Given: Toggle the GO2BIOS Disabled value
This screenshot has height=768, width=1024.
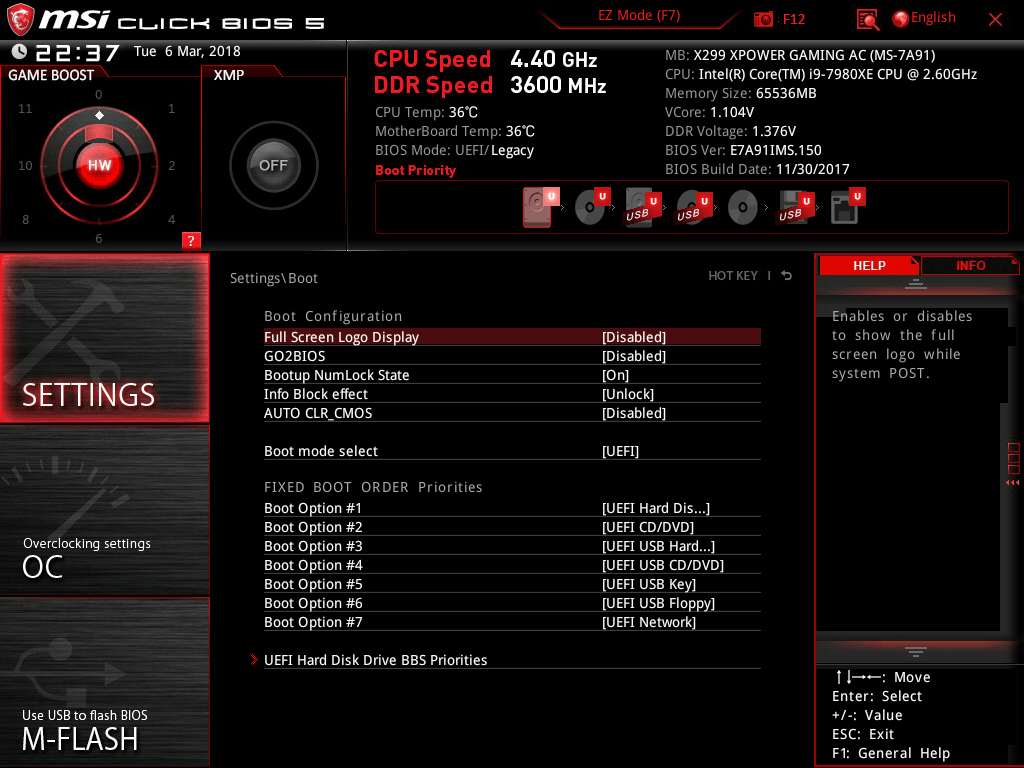Looking at the screenshot, I should (633, 356).
